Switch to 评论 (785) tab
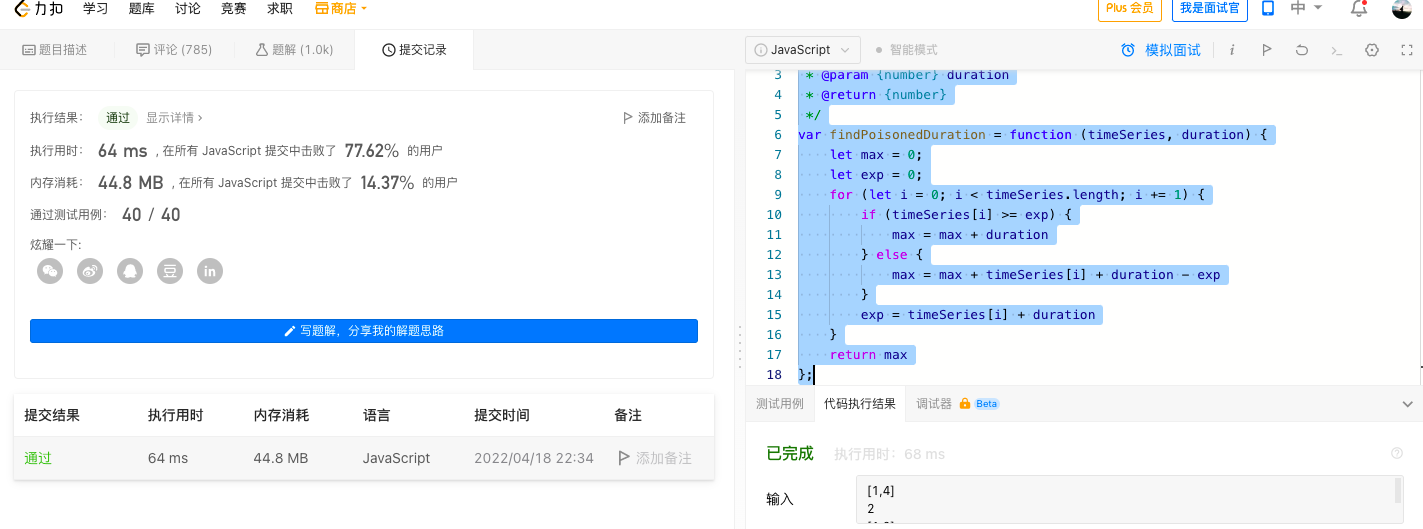This screenshot has height=529, width=1423. click(174, 50)
